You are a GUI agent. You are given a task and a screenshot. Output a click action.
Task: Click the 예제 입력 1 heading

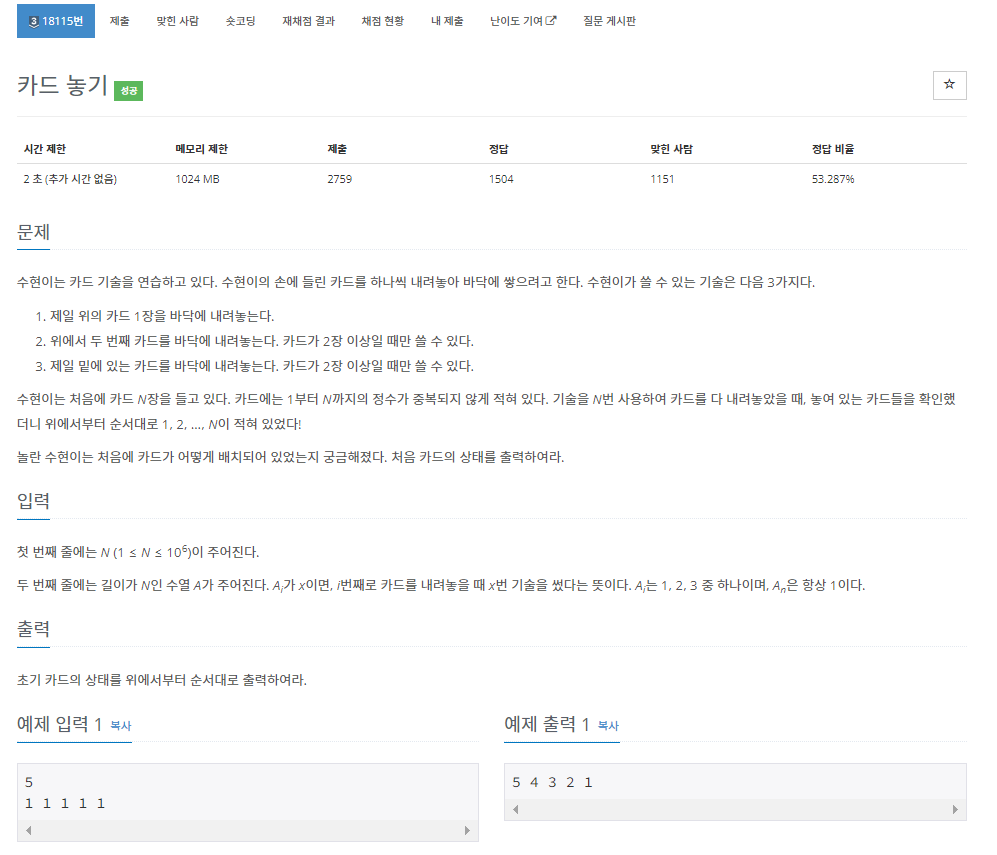point(59,724)
